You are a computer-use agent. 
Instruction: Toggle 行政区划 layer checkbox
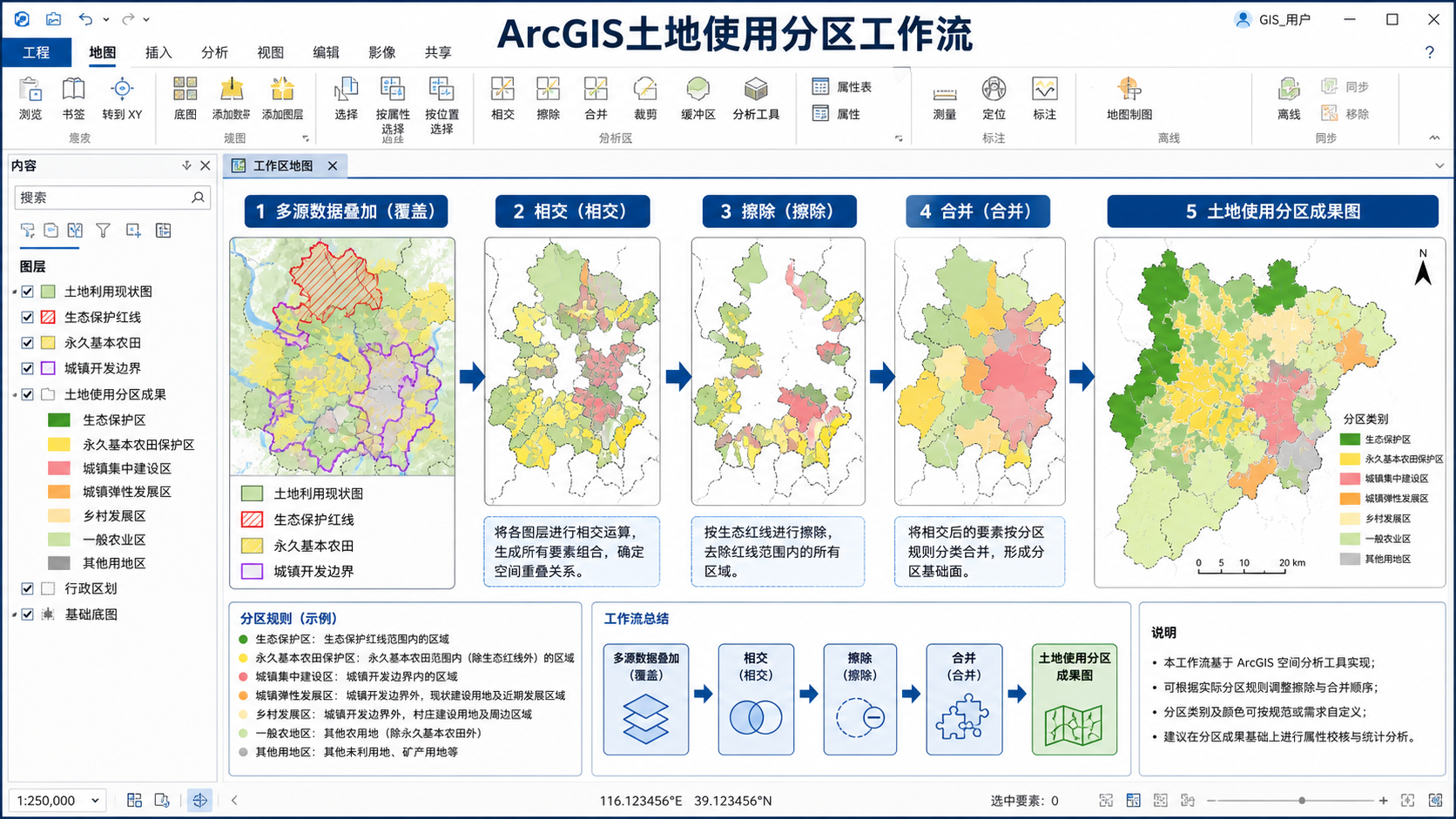point(28,588)
